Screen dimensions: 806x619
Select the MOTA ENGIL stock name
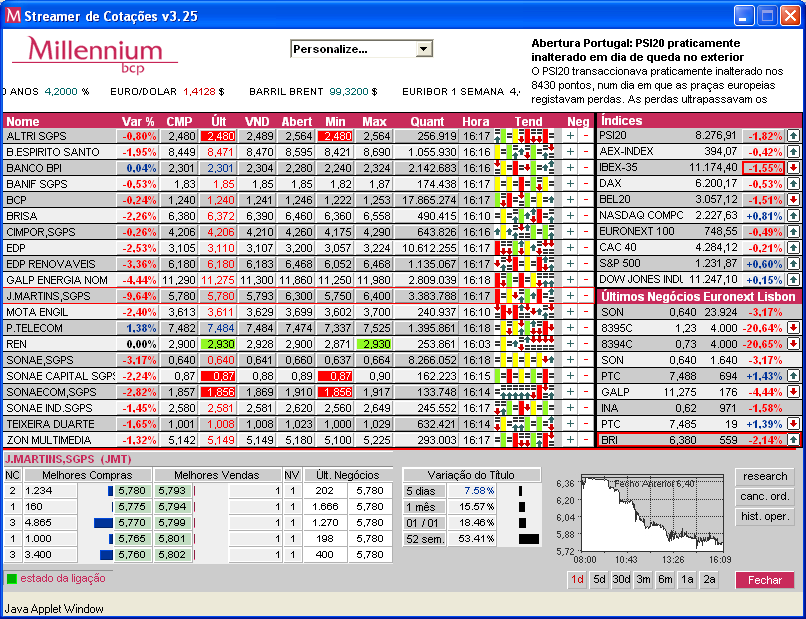click(x=36, y=312)
